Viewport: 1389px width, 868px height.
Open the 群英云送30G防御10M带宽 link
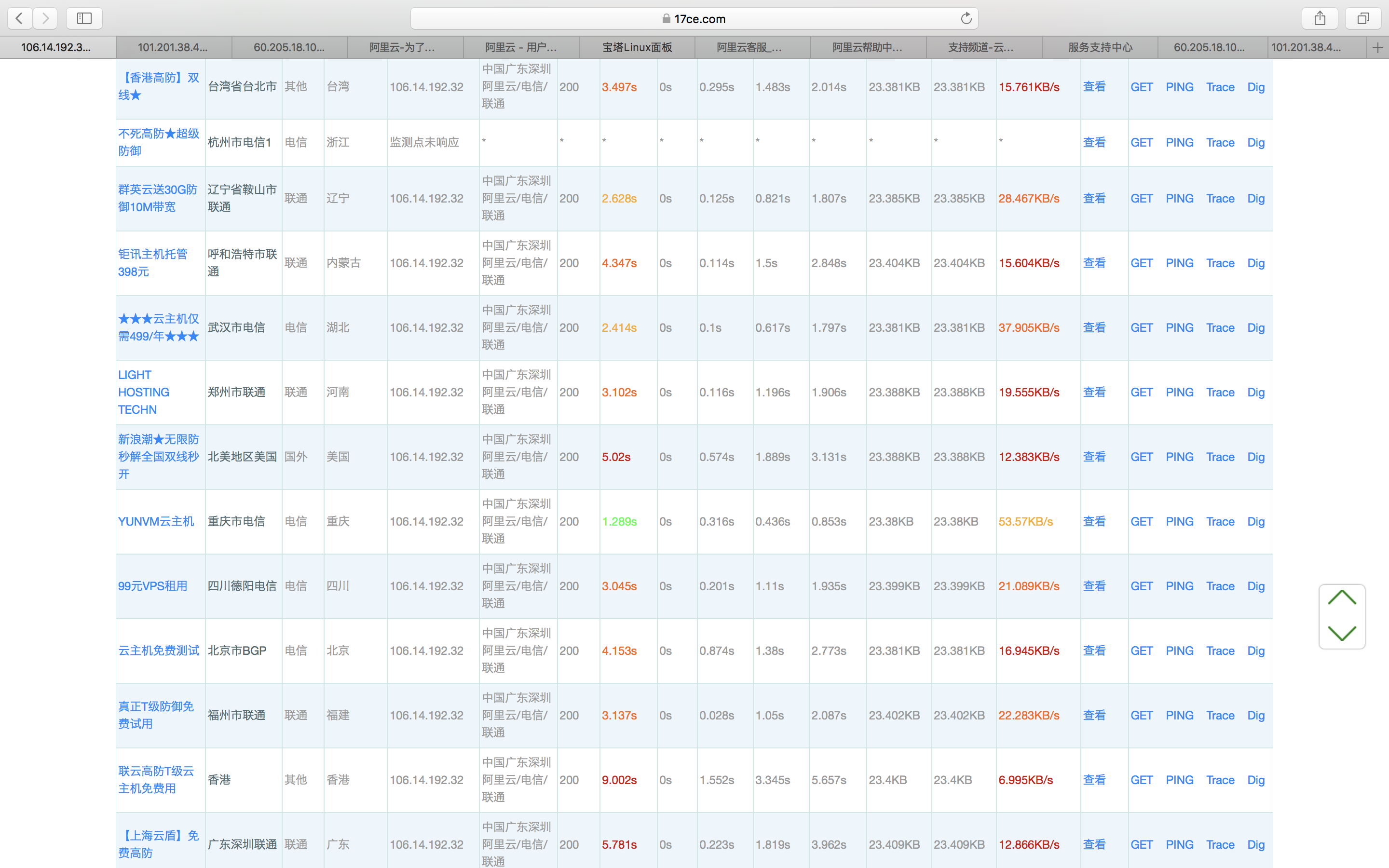pyautogui.click(x=158, y=198)
